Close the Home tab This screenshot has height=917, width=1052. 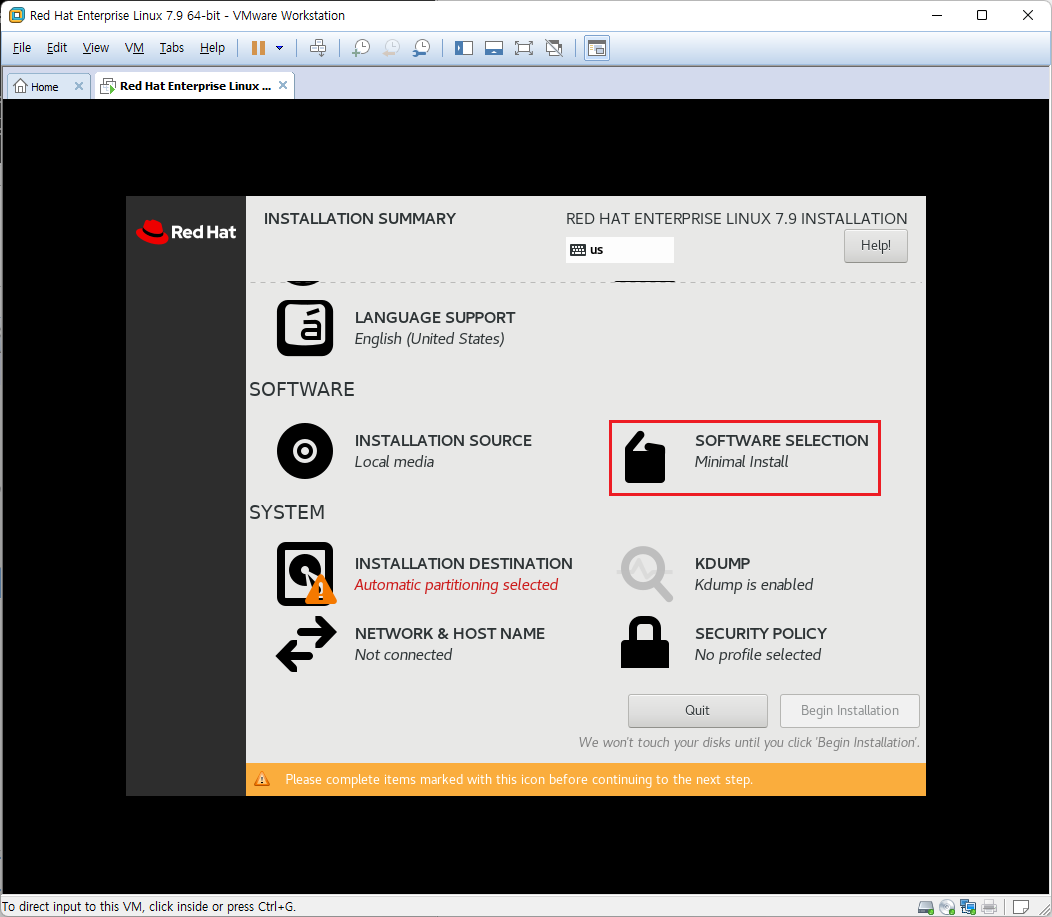click(x=78, y=86)
